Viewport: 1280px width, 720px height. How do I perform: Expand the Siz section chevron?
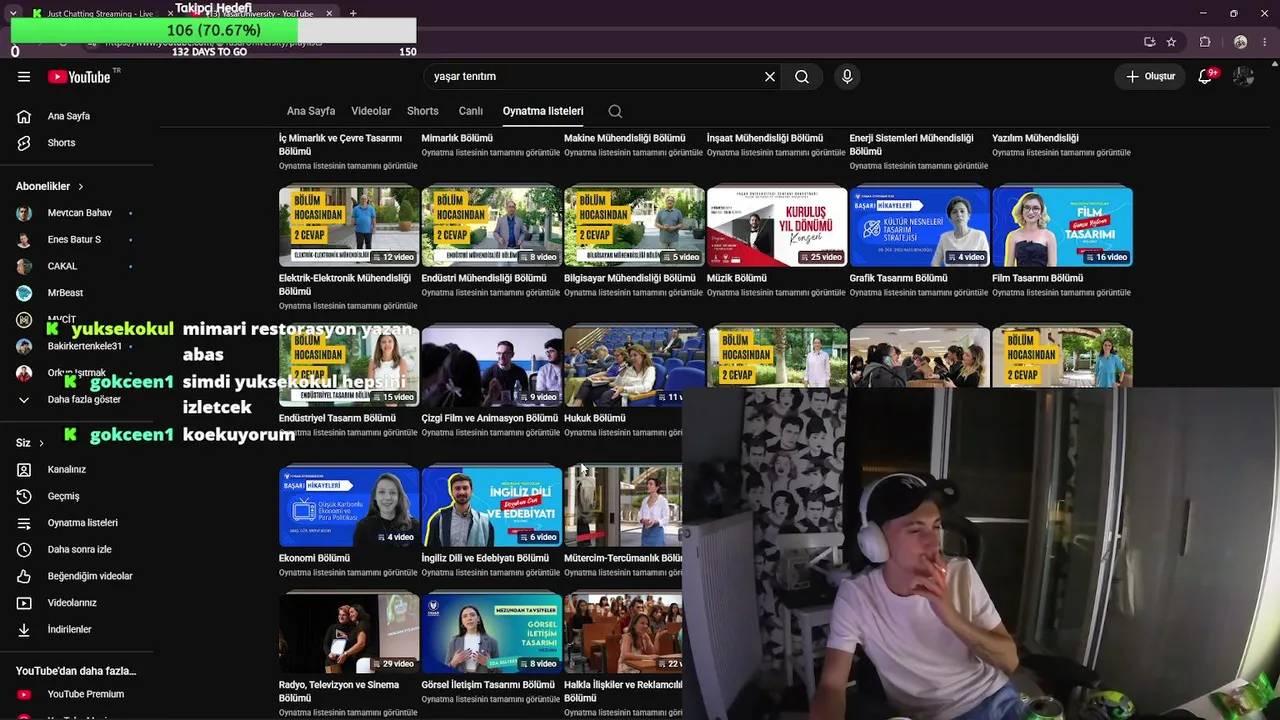pyautogui.click(x=41, y=443)
